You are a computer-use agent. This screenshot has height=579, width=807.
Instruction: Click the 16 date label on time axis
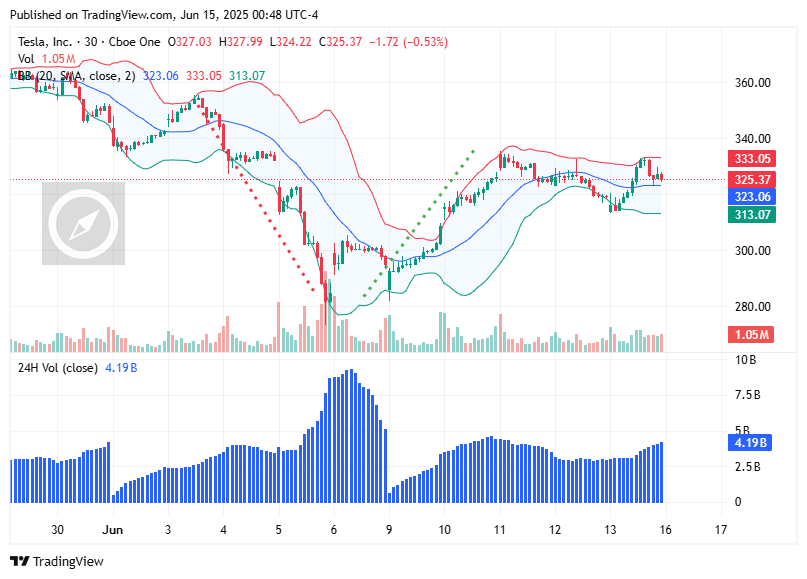click(665, 530)
